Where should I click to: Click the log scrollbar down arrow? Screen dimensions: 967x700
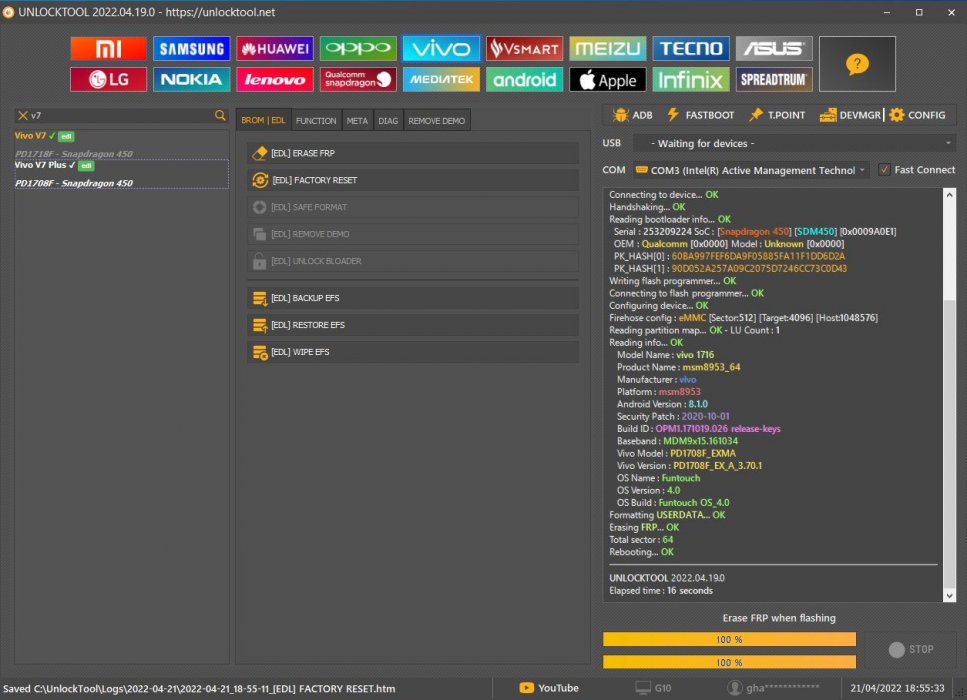[950, 596]
